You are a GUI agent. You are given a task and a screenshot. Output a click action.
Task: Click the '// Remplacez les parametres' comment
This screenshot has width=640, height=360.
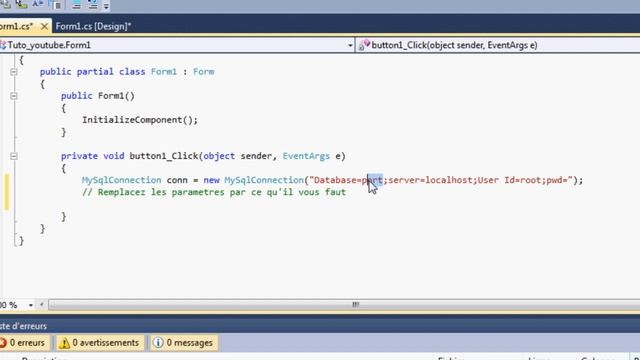214,192
